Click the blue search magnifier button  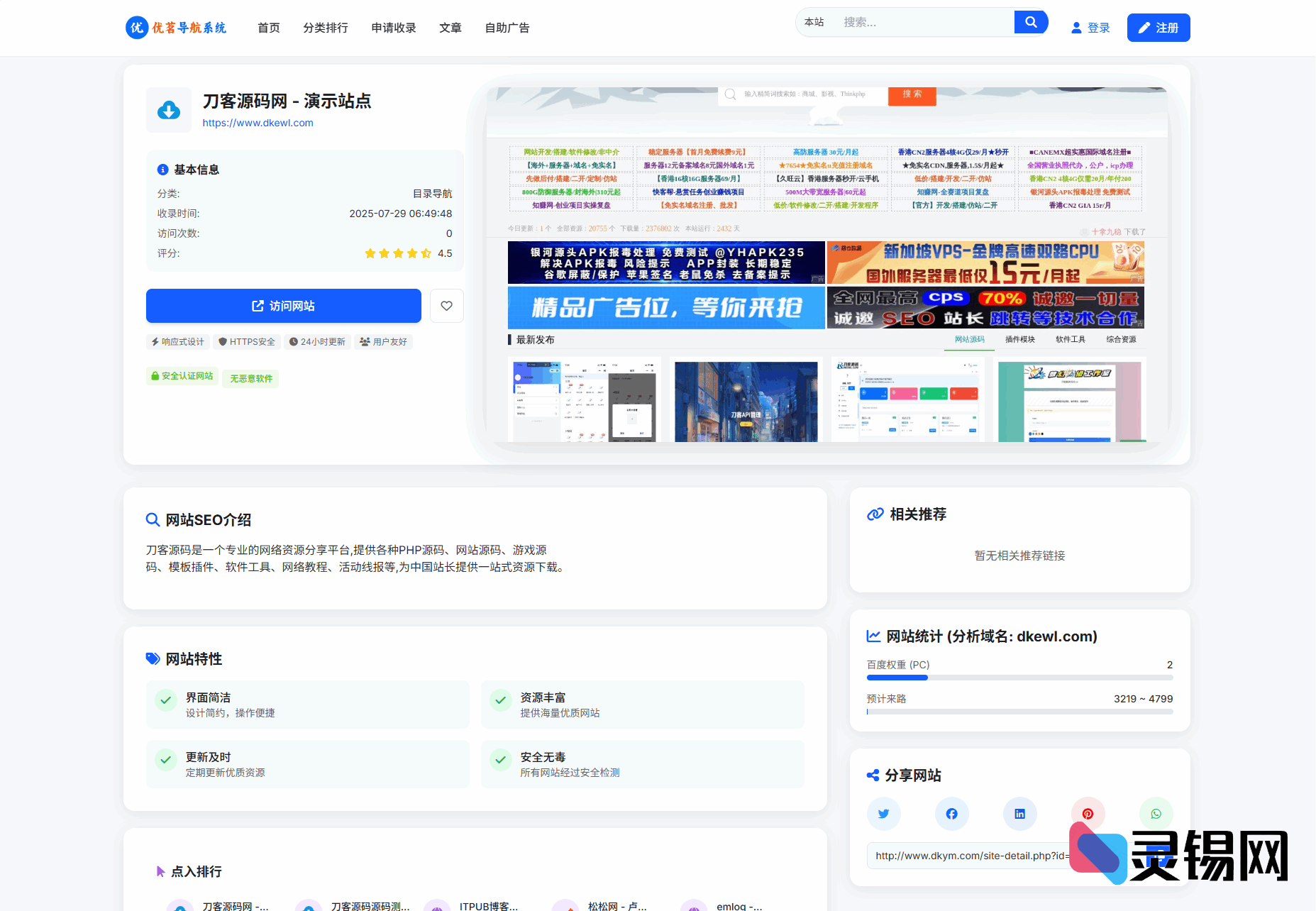(x=1030, y=22)
